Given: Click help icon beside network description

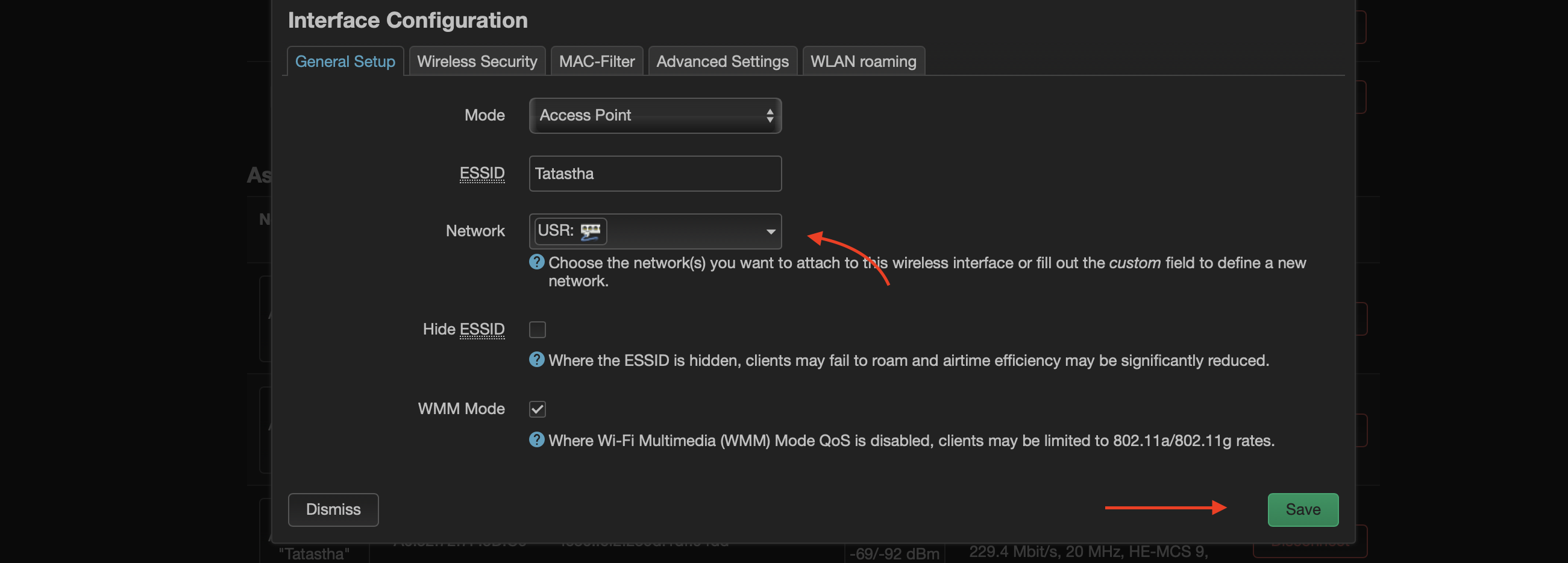Looking at the screenshot, I should [x=536, y=262].
